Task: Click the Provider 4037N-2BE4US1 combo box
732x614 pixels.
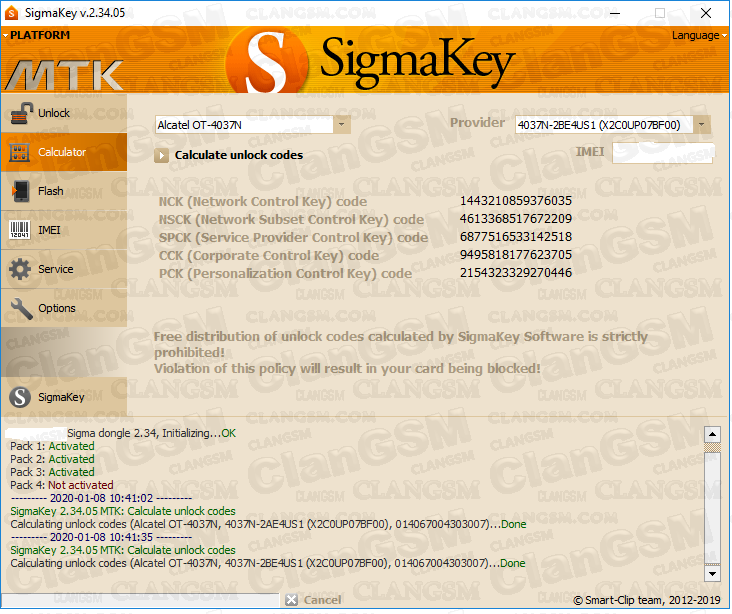Action: [612, 125]
